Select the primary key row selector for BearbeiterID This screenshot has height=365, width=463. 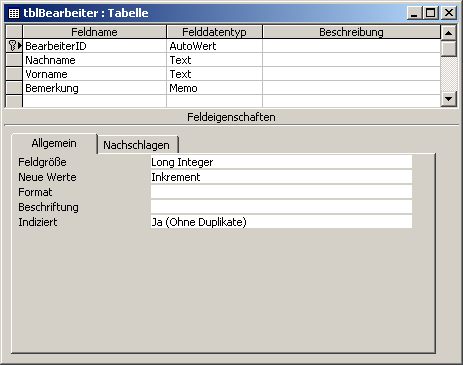[x=14, y=46]
